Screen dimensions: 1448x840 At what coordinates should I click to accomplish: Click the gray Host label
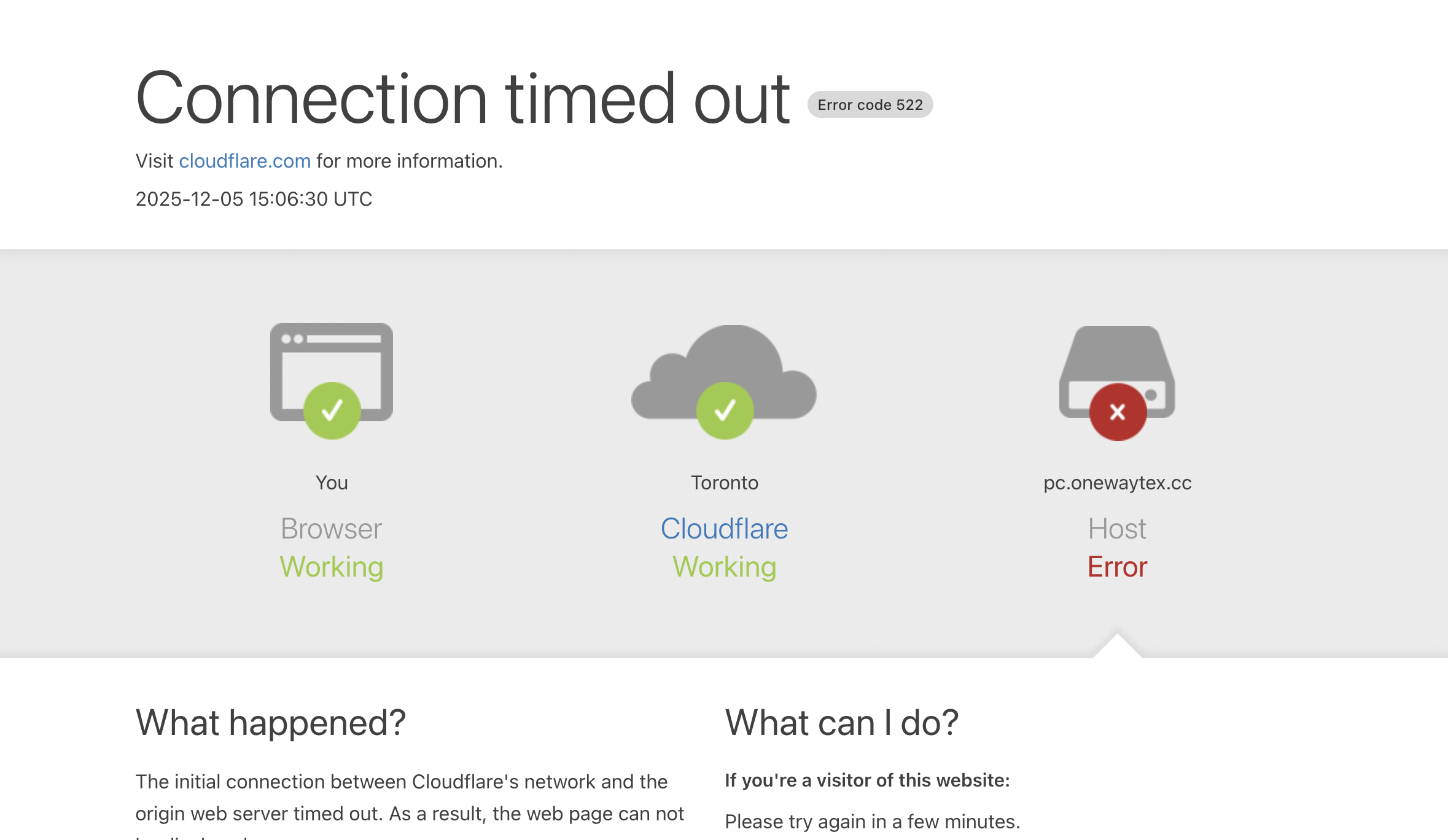pos(1117,529)
